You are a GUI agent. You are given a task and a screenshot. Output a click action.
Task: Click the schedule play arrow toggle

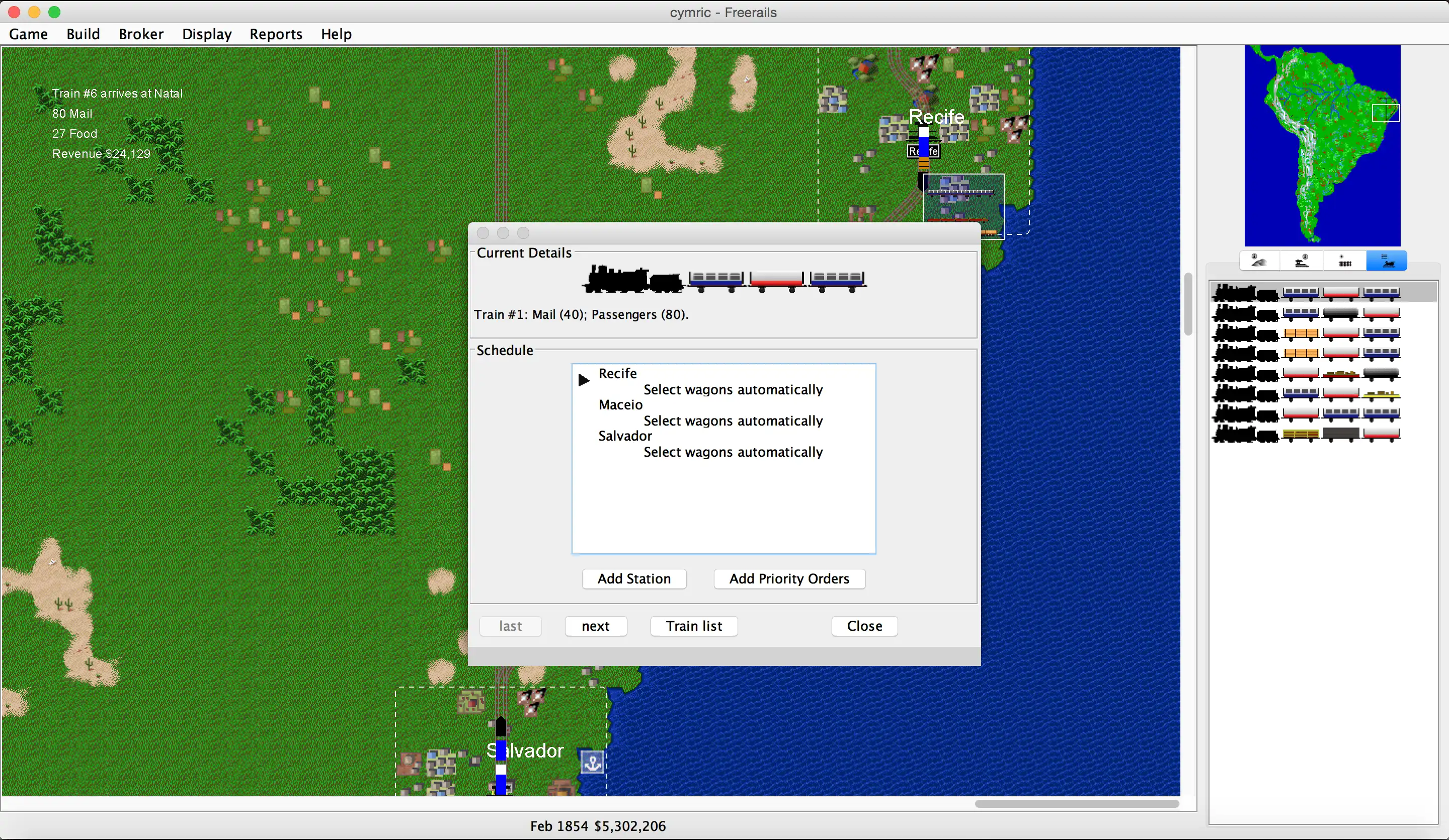[x=584, y=380]
